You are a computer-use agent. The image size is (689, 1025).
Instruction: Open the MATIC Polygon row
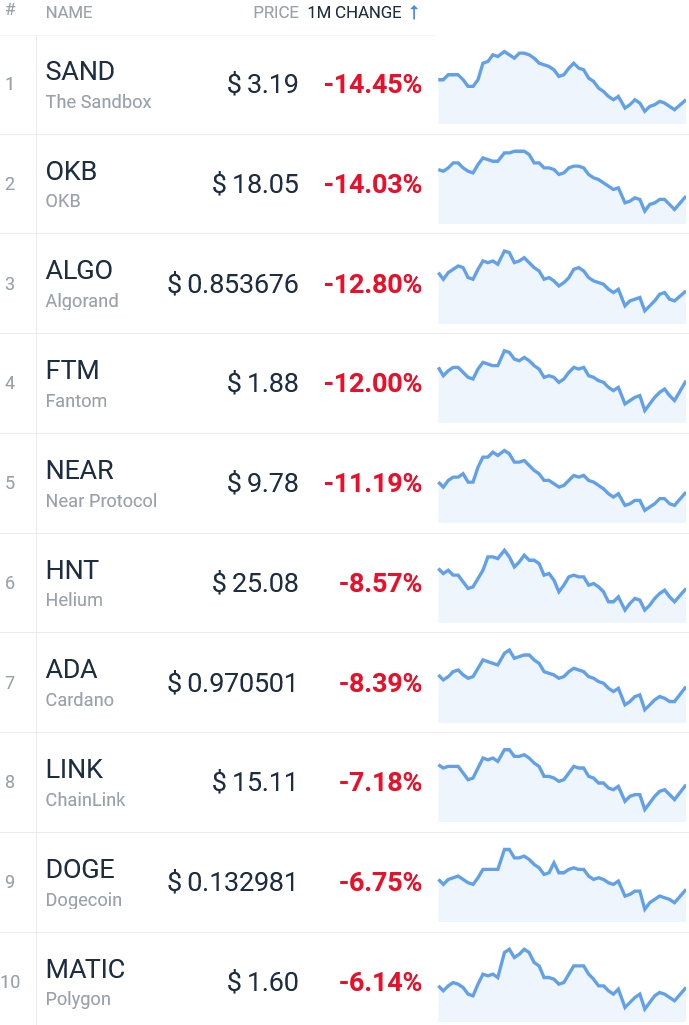(344, 979)
